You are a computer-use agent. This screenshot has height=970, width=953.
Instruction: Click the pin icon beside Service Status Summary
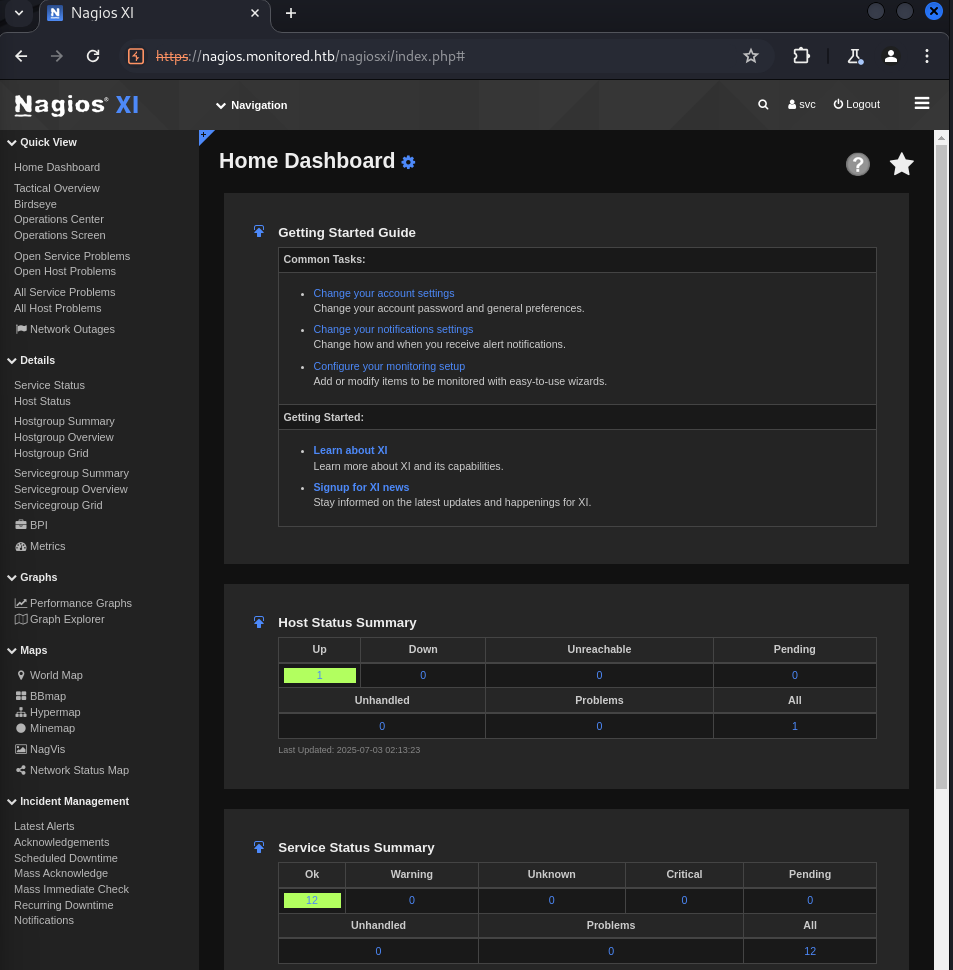point(259,847)
